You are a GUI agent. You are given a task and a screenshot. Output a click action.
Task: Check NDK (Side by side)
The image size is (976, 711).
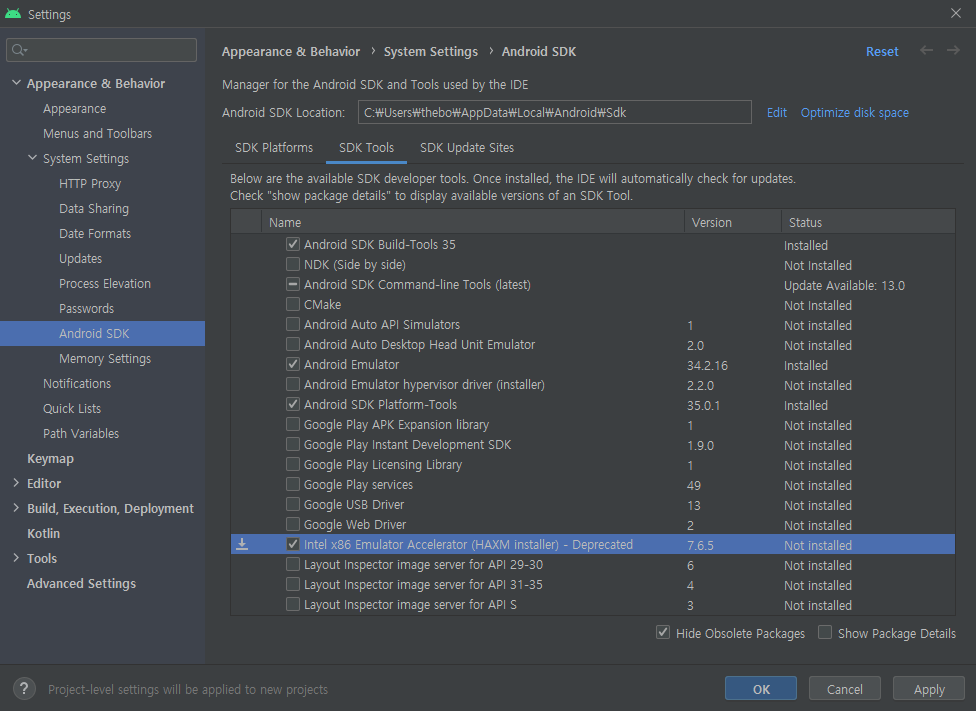(x=293, y=264)
